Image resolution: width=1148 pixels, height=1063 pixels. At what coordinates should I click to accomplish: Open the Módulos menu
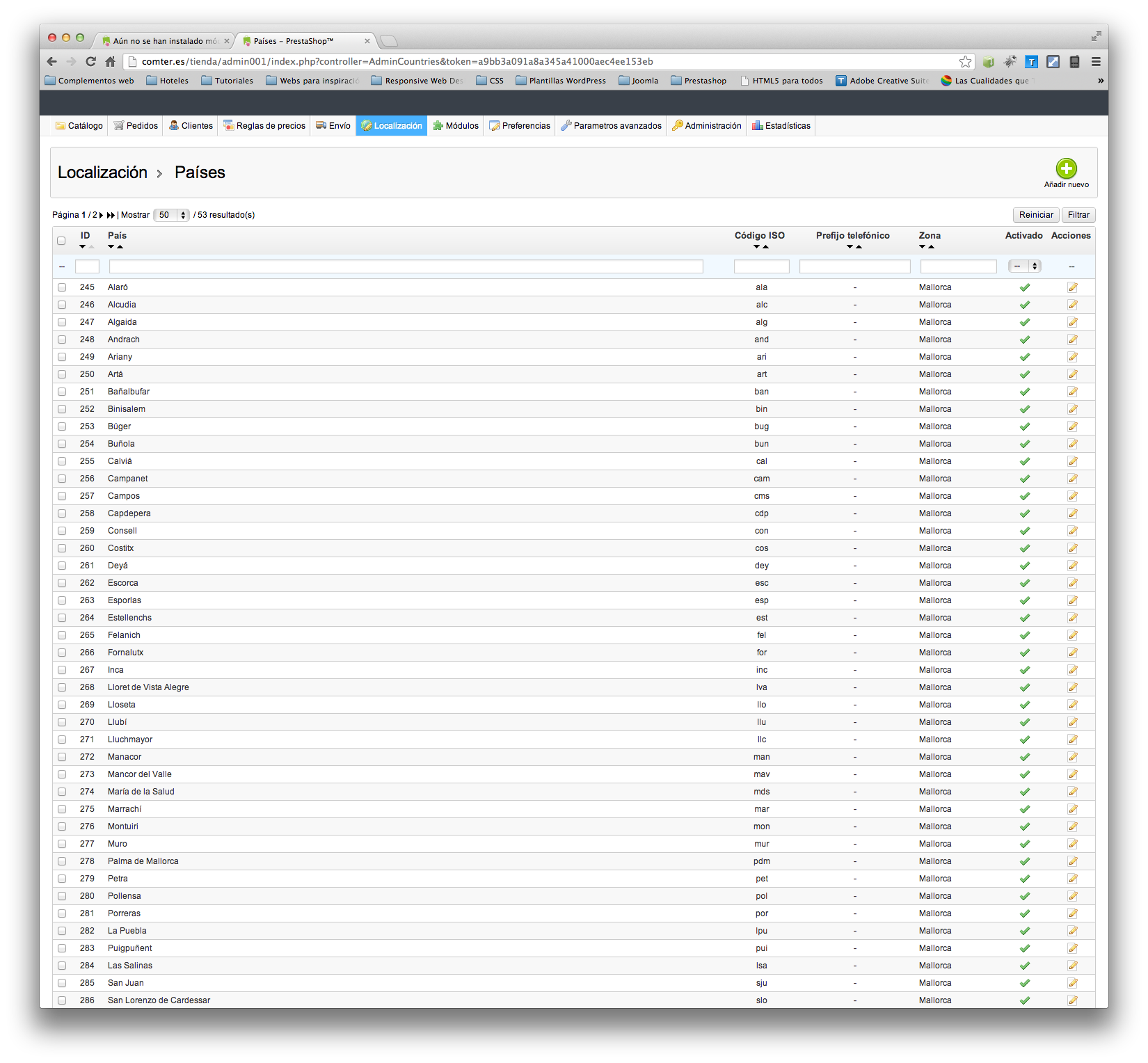(456, 126)
